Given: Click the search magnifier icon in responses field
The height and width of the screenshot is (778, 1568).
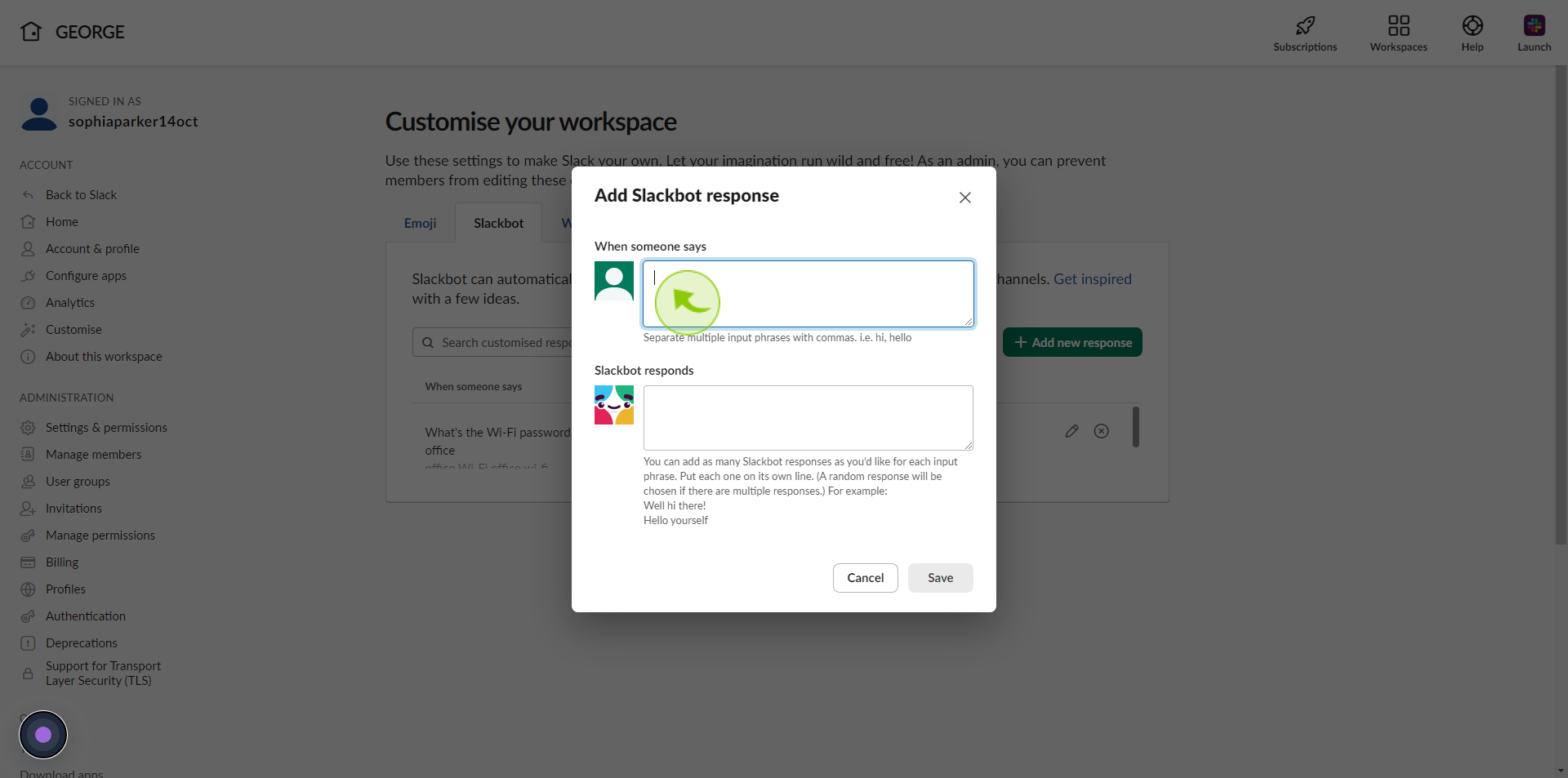Looking at the screenshot, I should pos(427,343).
